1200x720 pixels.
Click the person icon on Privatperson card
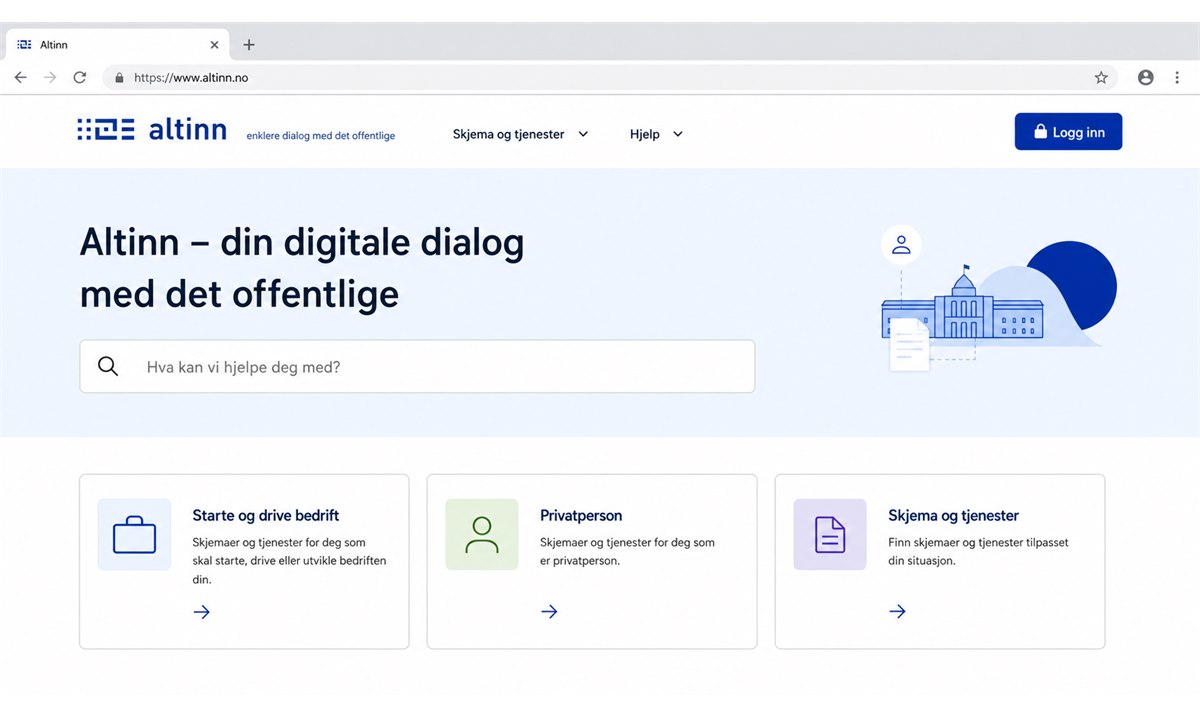[482, 535]
